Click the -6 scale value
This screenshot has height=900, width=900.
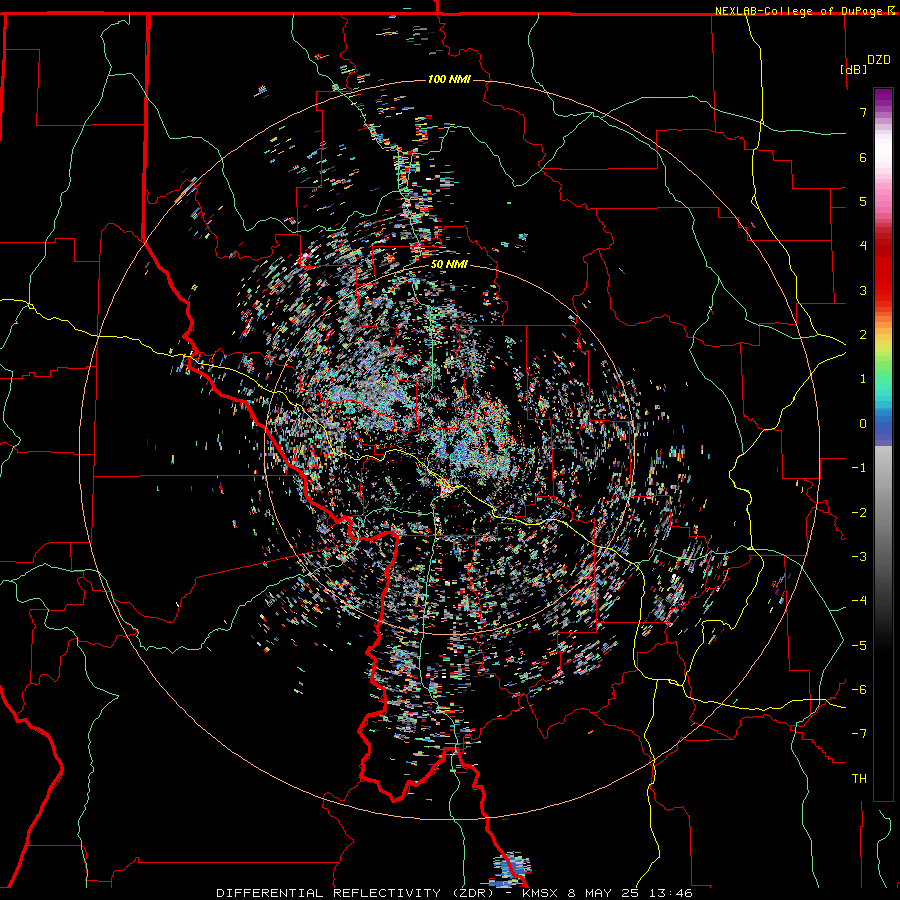[859, 690]
